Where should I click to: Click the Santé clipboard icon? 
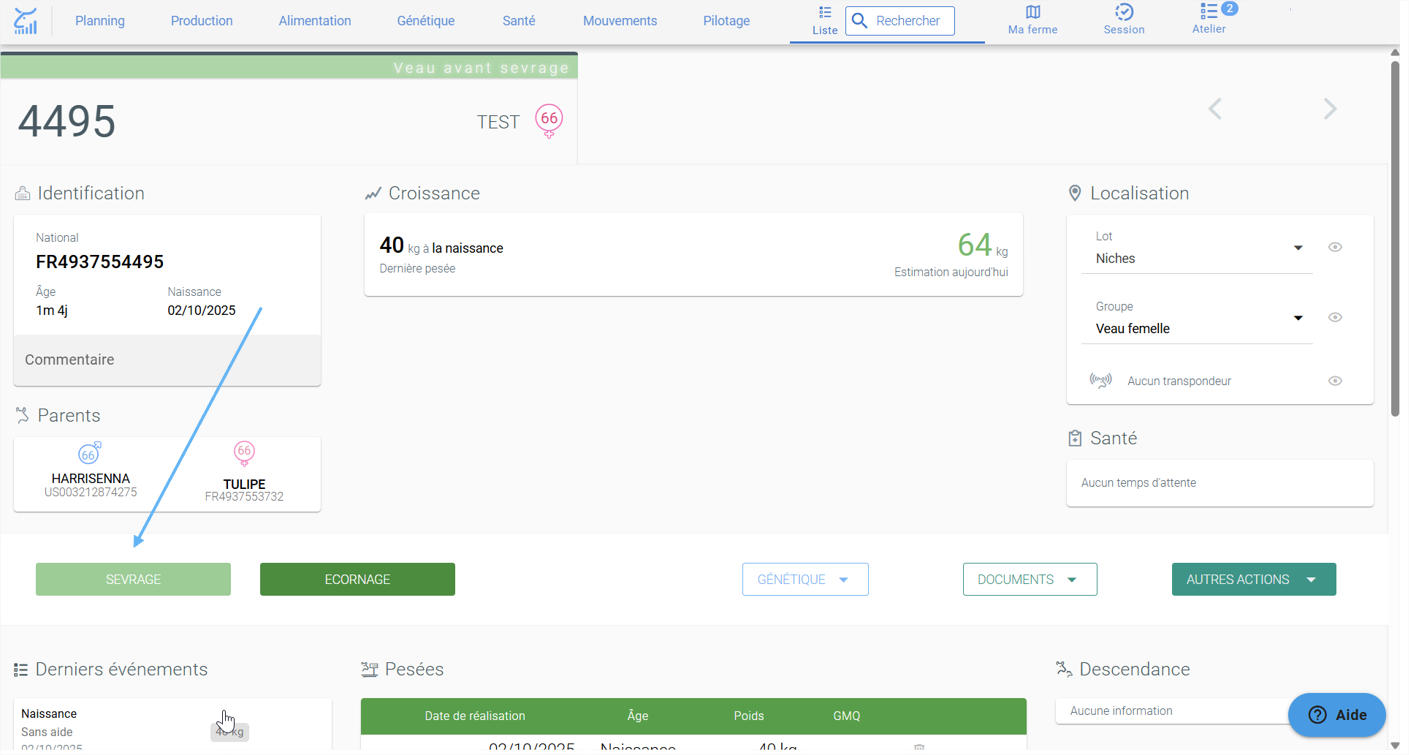1075,438
